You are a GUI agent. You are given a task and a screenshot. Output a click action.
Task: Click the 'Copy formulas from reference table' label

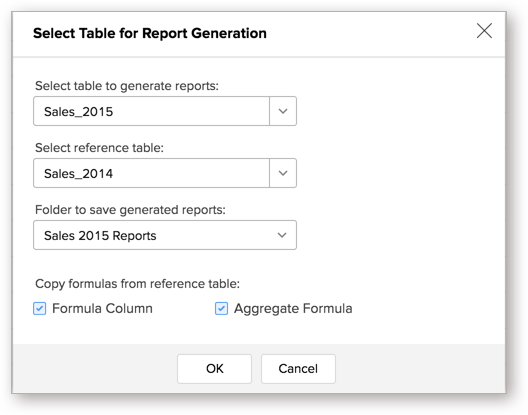pos(137,284)
